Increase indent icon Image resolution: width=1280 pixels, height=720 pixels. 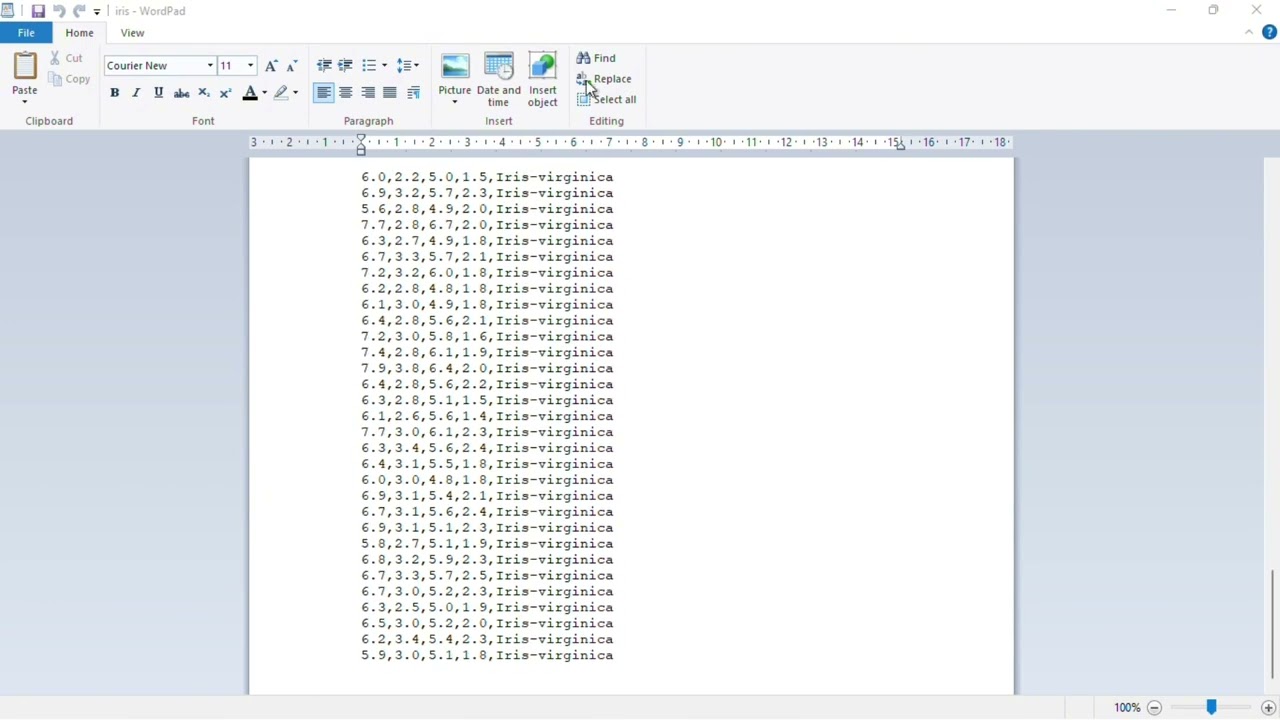pyautogui.click(x=346, y=66)
